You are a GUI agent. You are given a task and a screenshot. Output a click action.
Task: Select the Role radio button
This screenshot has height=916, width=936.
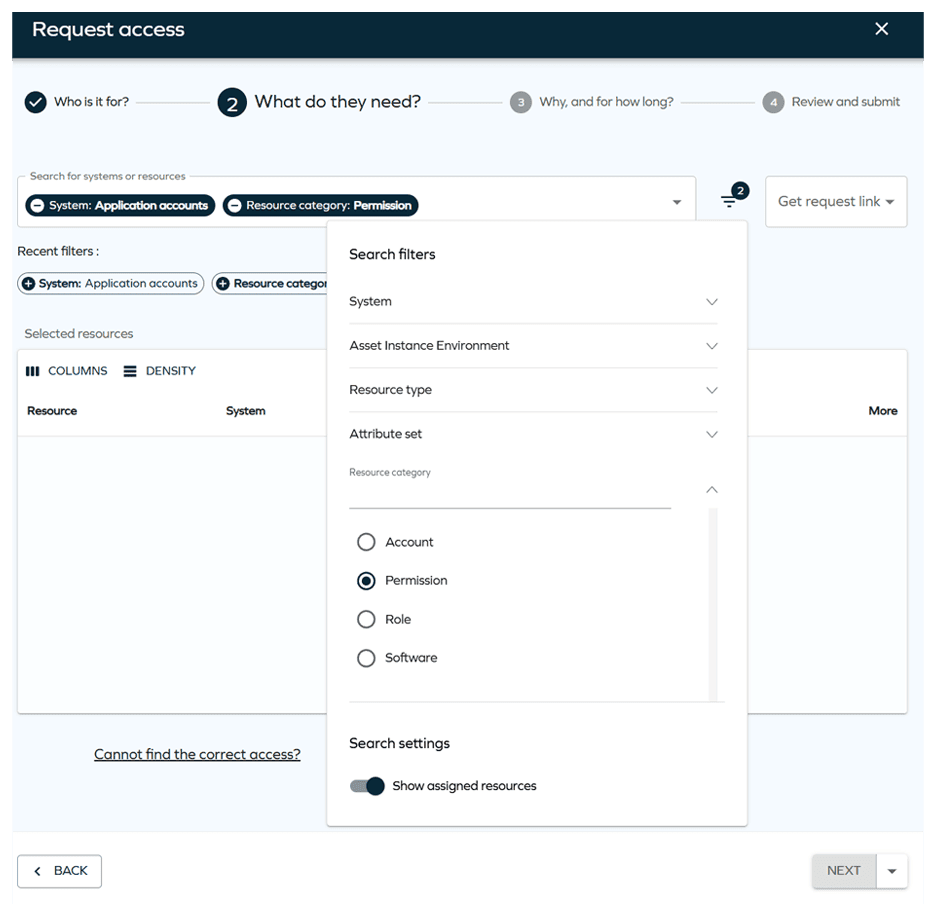(x=366, y=620)
